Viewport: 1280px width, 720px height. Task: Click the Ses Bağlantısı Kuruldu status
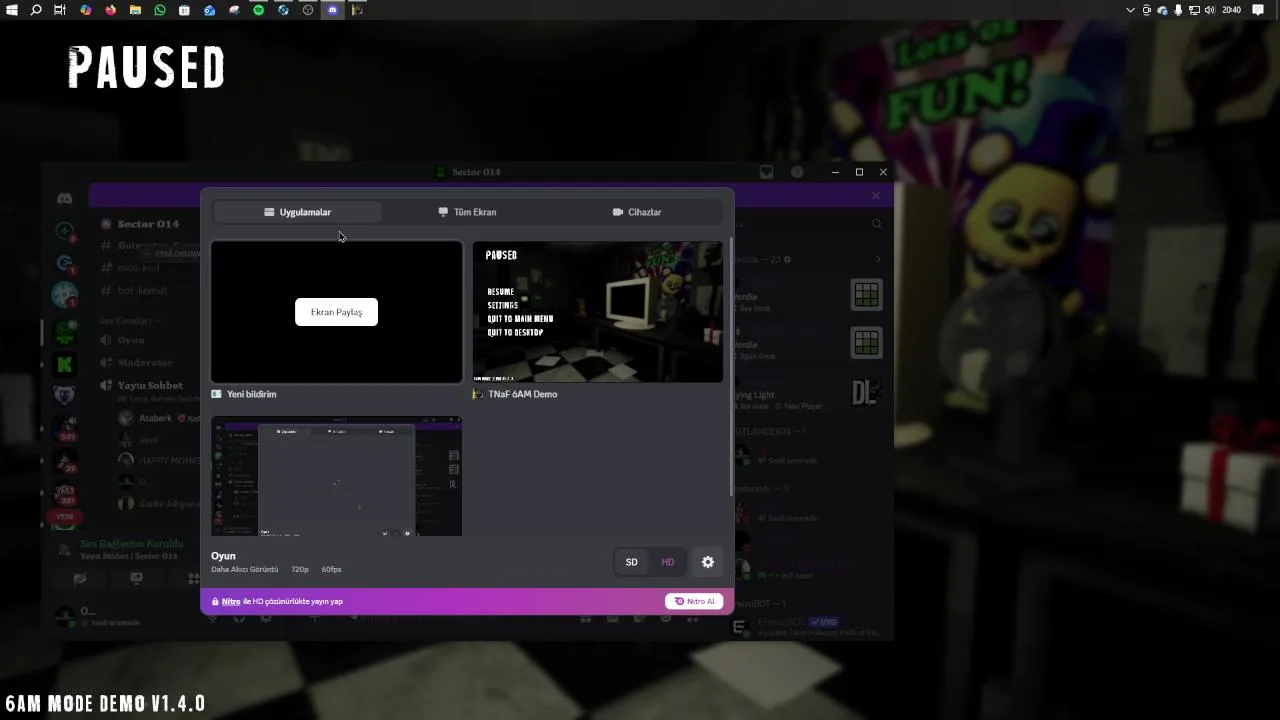click(132, 544)
